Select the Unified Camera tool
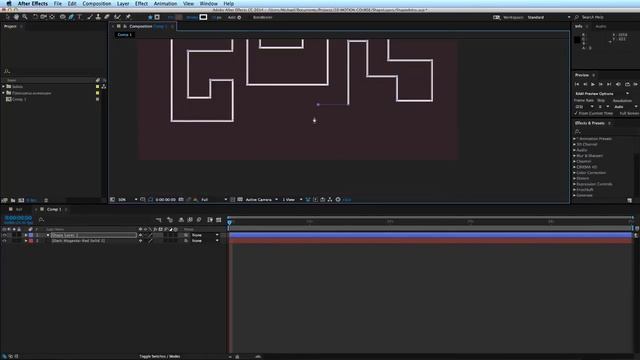 pyautogui.click(x=43, y=17)
